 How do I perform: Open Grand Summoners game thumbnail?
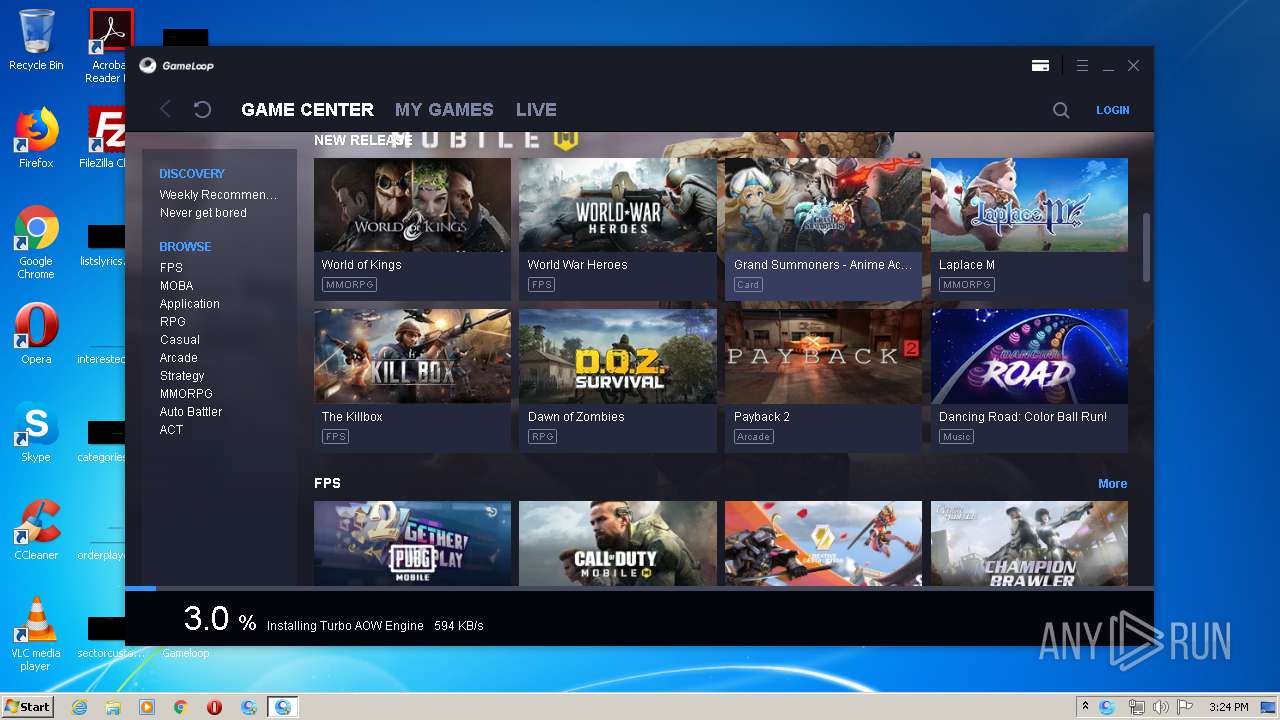[823, 205]
